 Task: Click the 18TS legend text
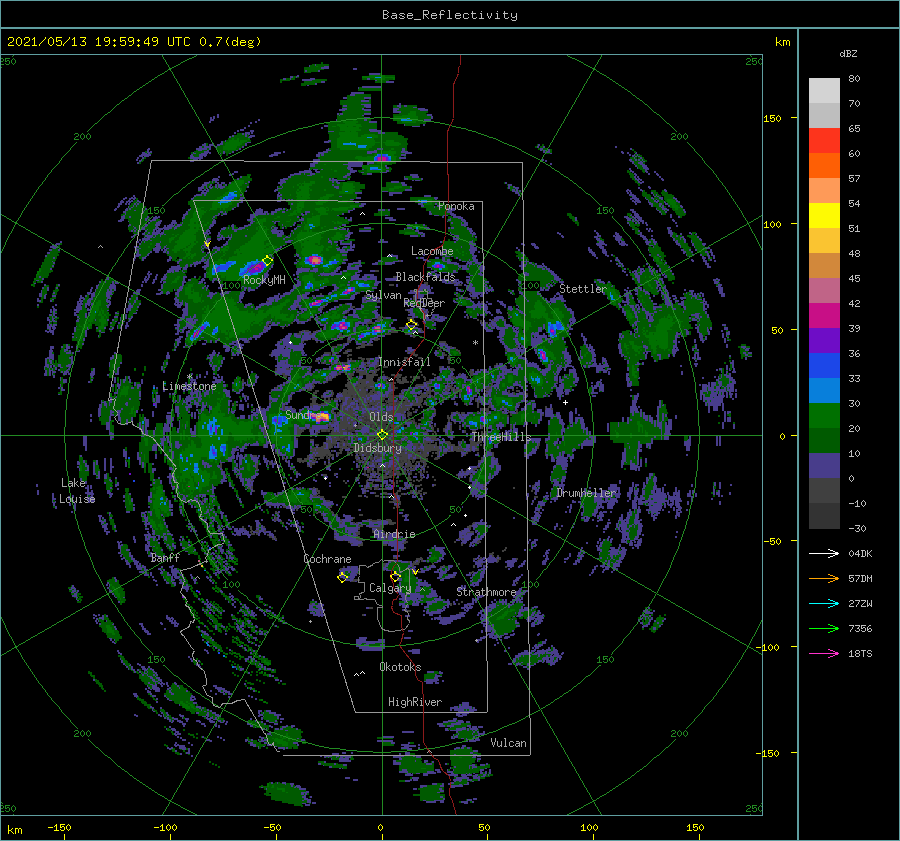[x=860, y=653]
